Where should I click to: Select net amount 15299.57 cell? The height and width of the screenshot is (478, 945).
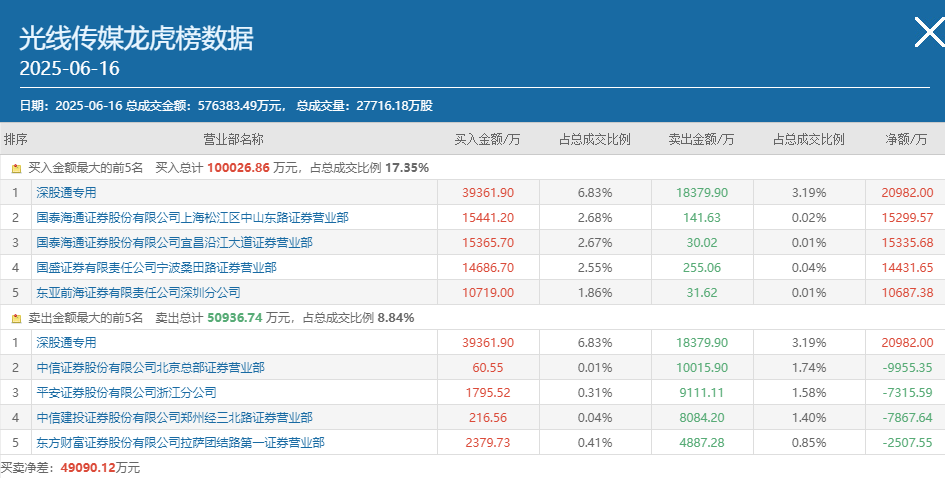click(x=907, y=218)
